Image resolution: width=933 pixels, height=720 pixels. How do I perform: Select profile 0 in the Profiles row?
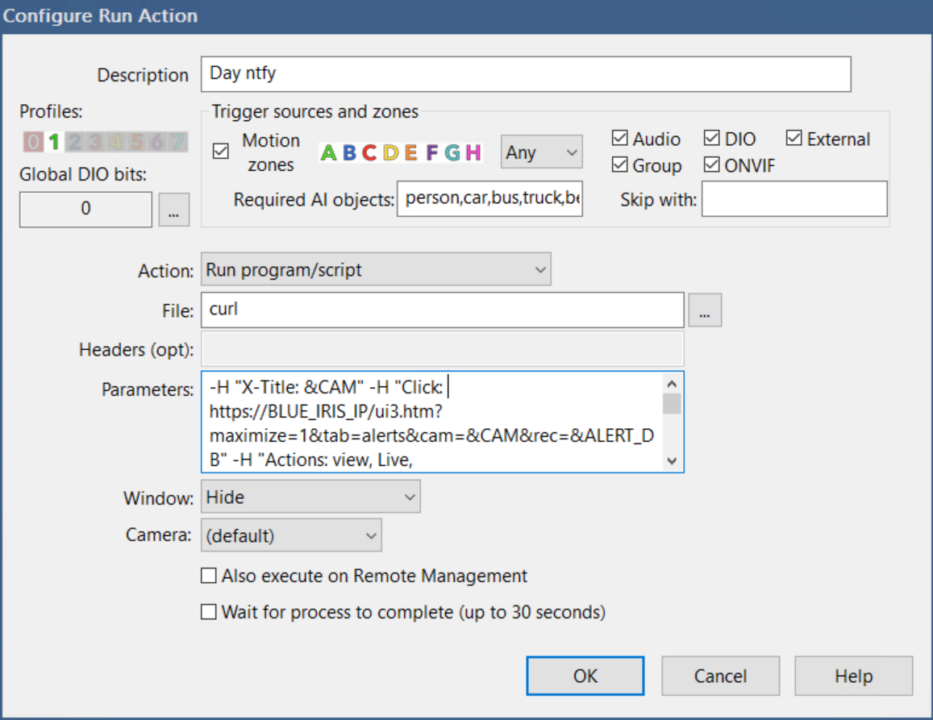tap(33, 142)
